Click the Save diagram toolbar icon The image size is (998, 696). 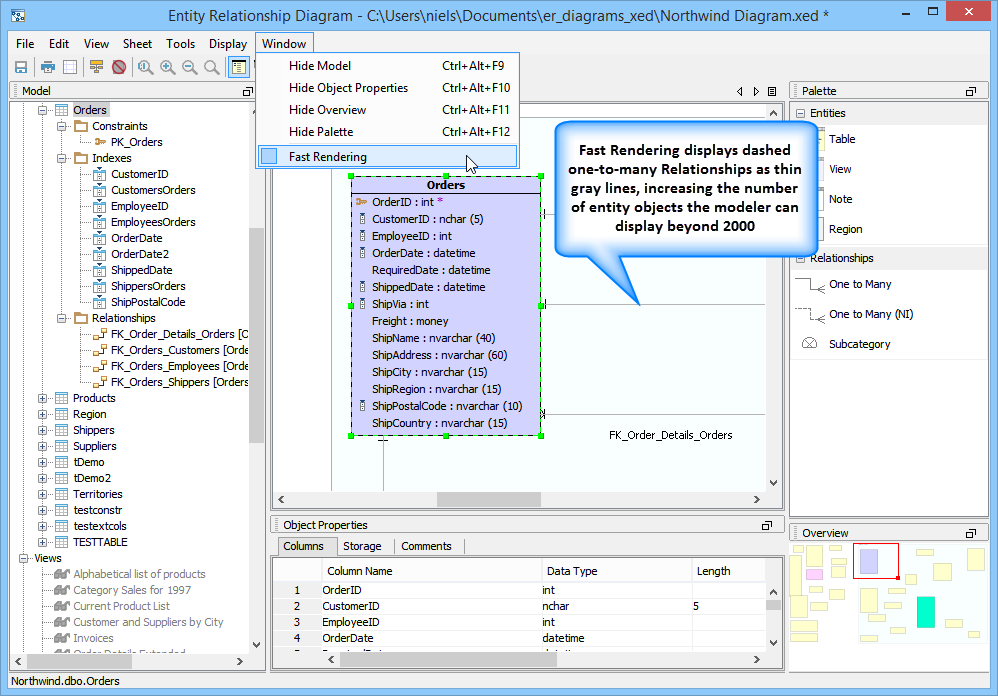point(21,67)
